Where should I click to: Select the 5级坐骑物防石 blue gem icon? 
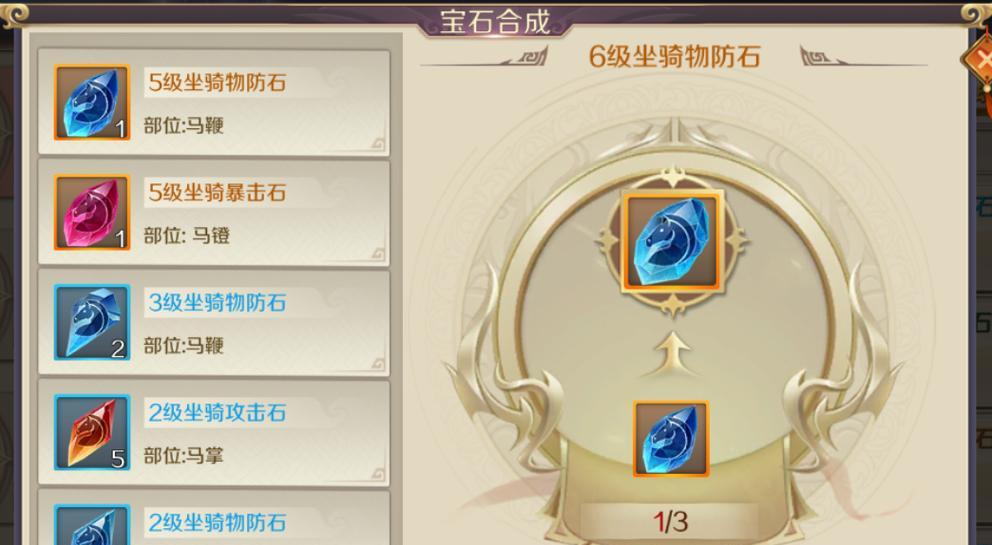tap(92, 103)
